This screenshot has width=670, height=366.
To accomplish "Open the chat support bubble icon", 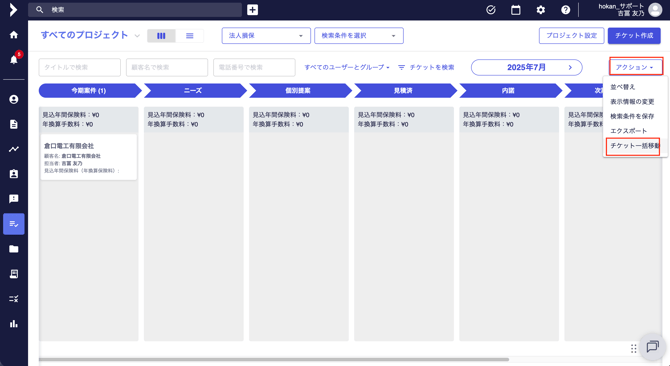I will click(652, 346).
